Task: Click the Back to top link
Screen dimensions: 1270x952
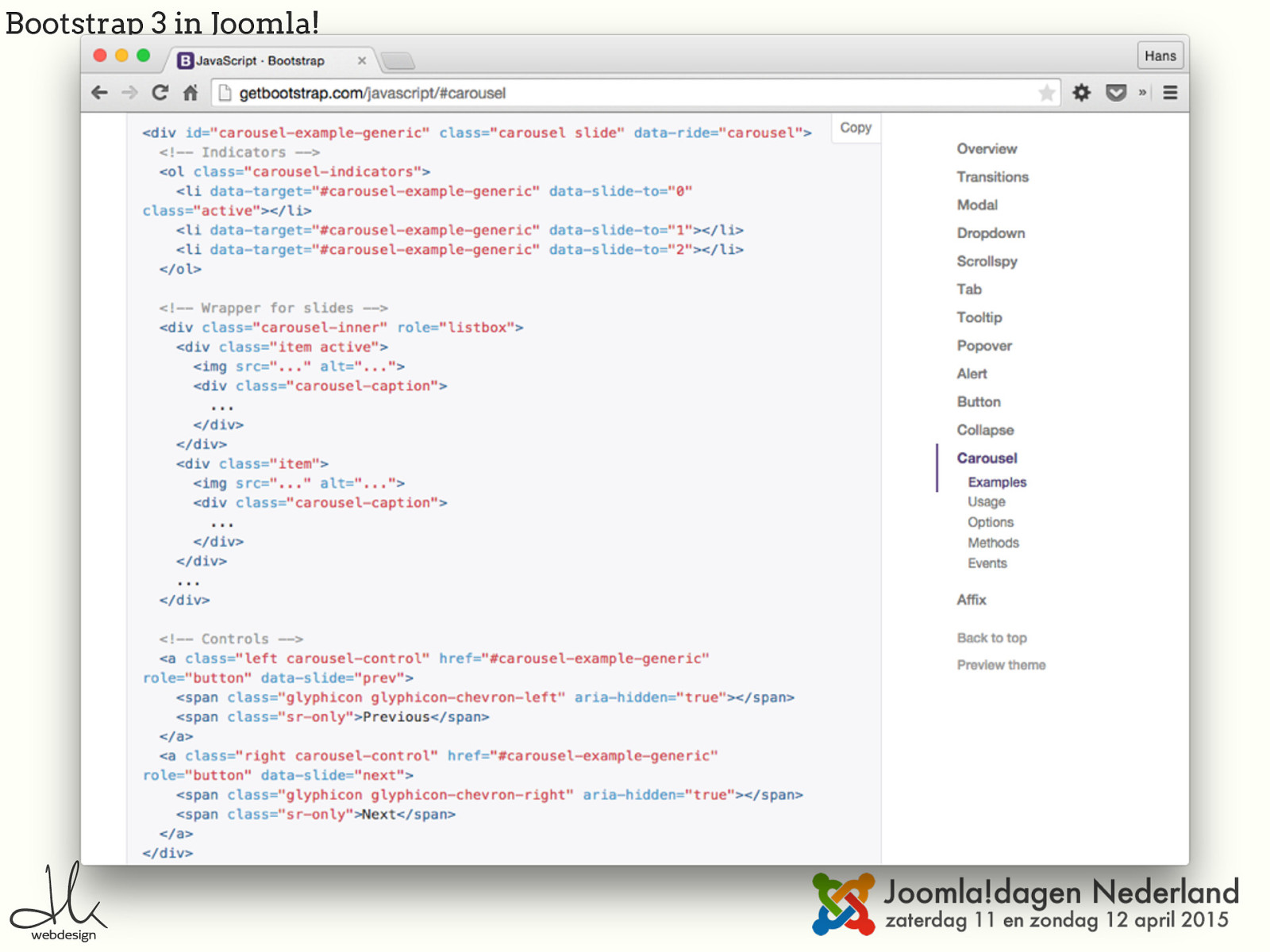Action: point(991,638)
